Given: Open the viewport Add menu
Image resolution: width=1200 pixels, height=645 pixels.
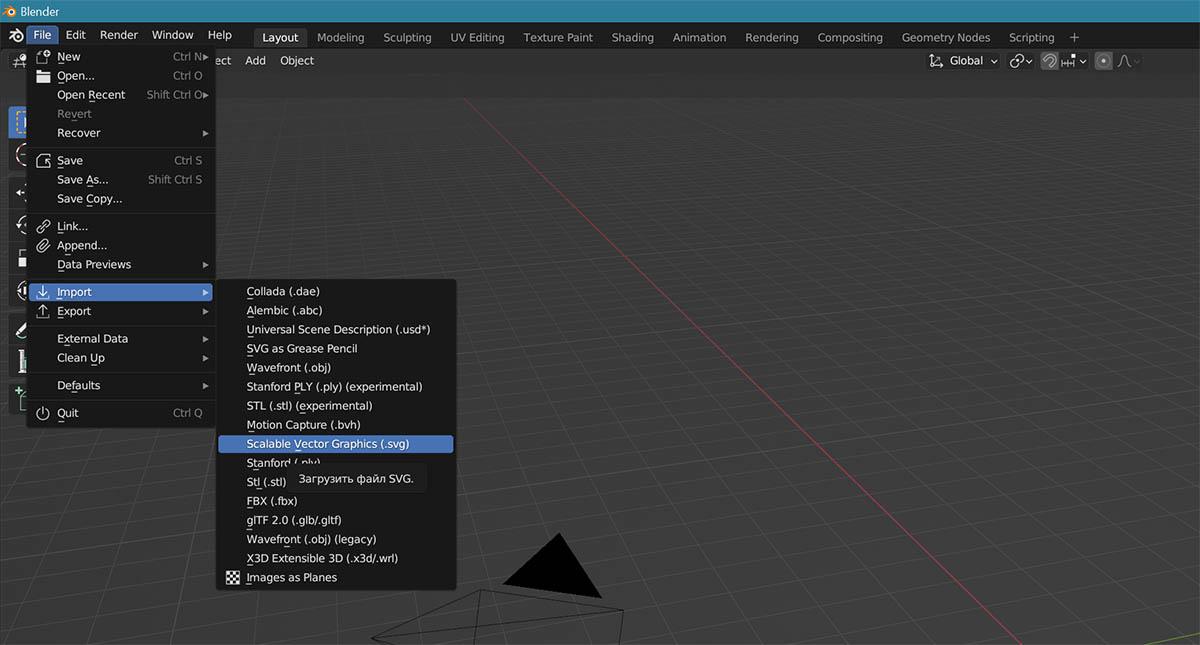Looking at the screenshot, I should coord(256,61).
